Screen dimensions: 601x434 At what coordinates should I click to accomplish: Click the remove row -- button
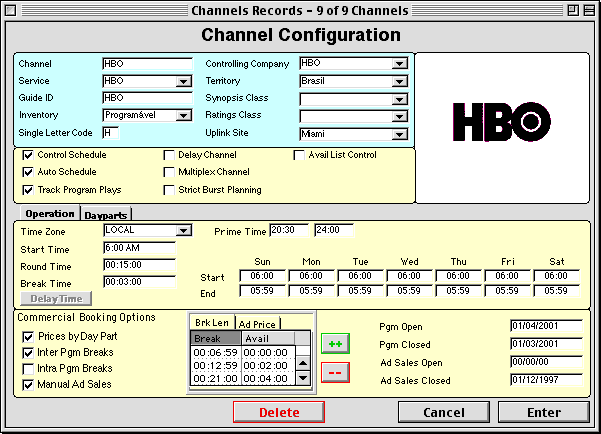click(335, 372)
